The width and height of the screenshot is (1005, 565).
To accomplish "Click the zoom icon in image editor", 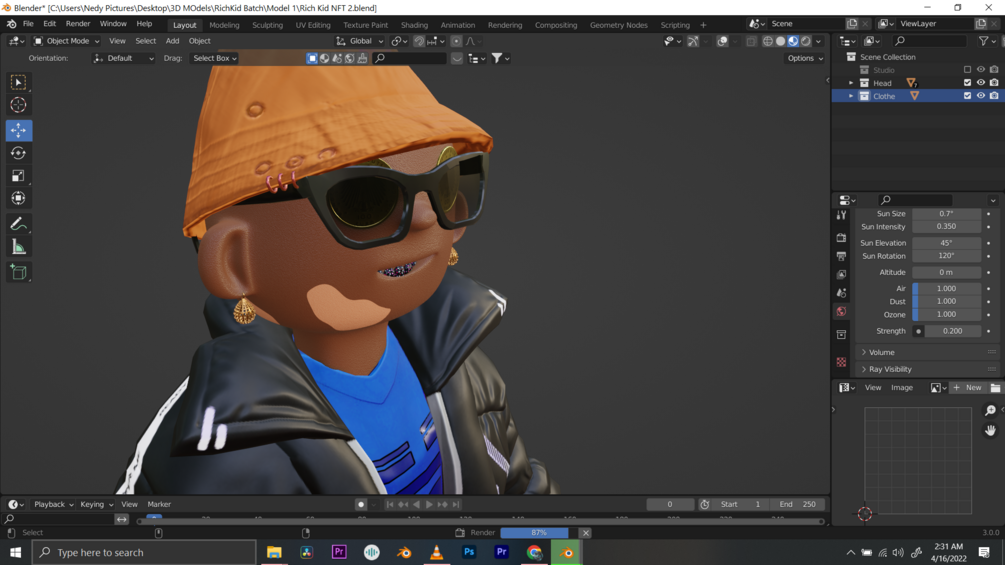I will click(x=990, y=411).
